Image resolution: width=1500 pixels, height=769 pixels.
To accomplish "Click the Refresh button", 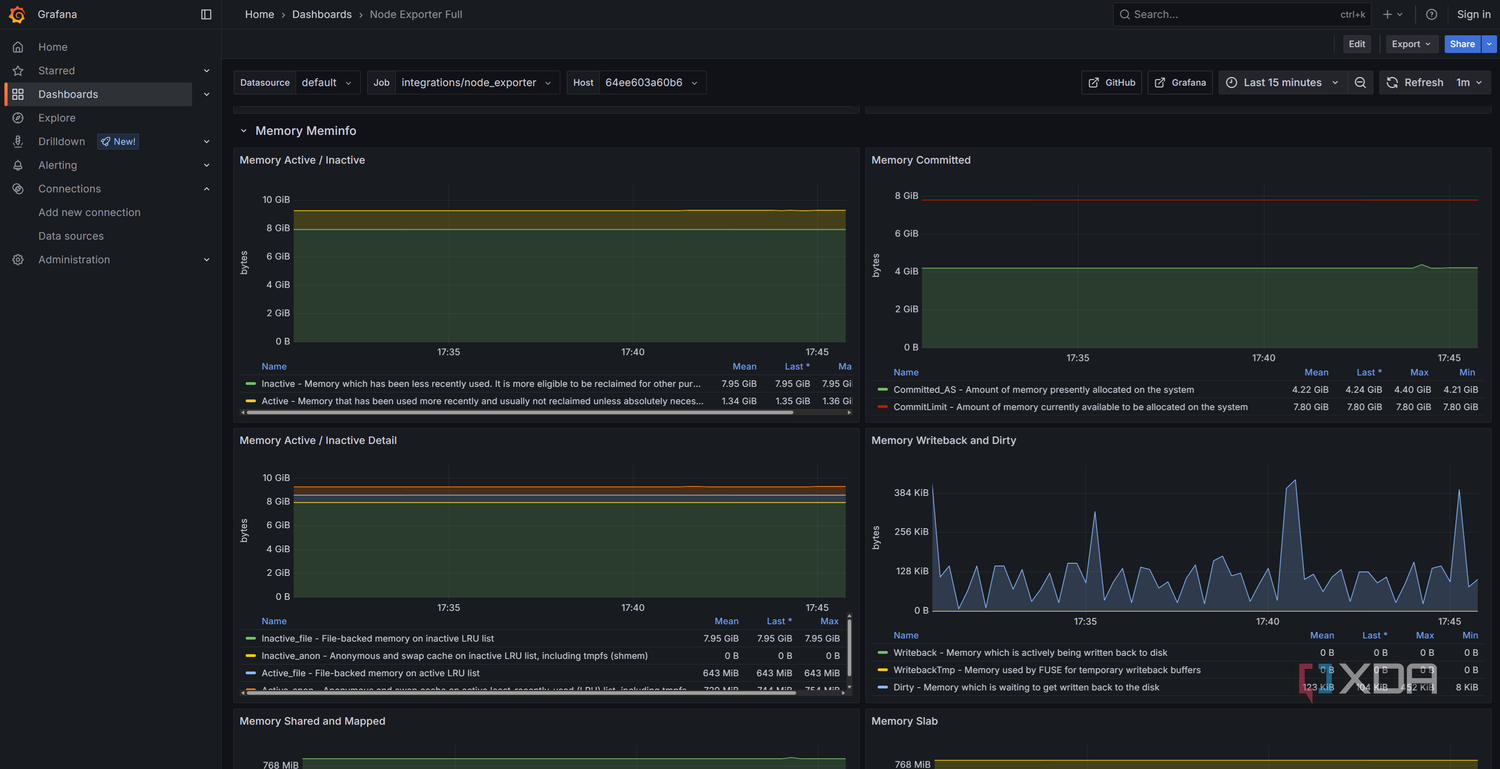I will pyautogui.click(x=1414, y=83).
